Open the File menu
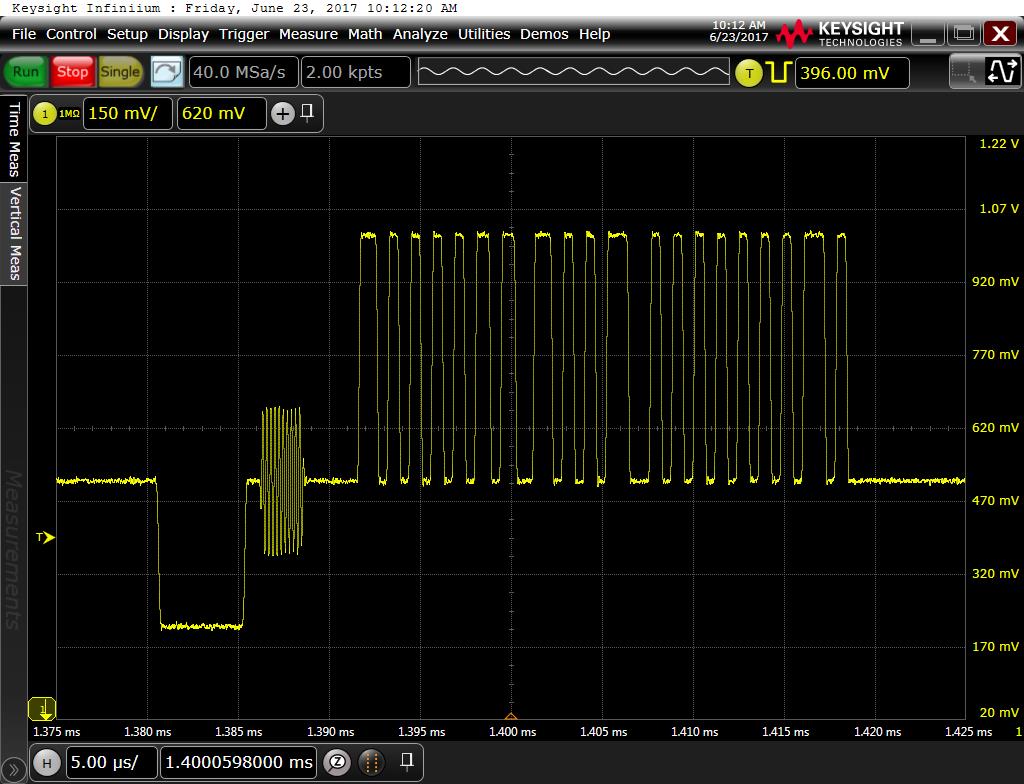Image resolution: width=1024 pixels, height=784 pixels. pyautogui.click(x=24, y=34)
